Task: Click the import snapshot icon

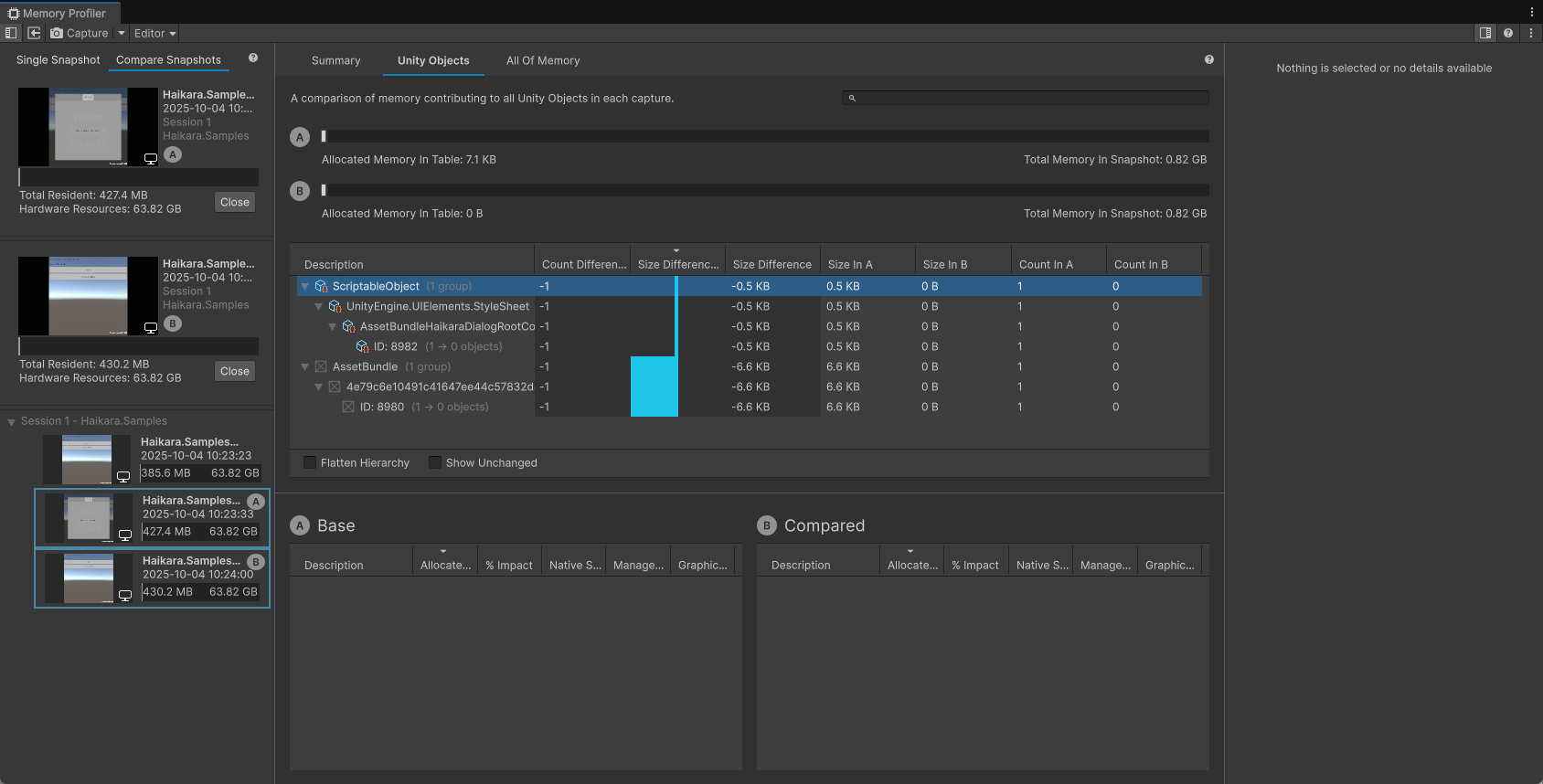Action: tap(34, 33)
